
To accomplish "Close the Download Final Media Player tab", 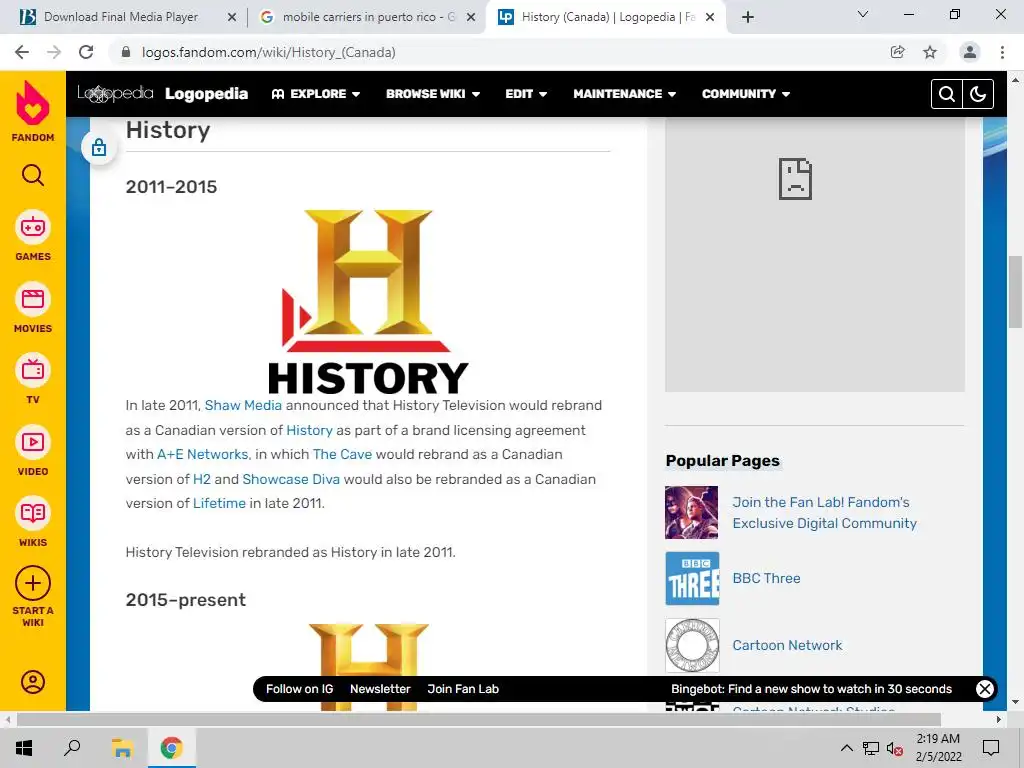I will [232, 18].
